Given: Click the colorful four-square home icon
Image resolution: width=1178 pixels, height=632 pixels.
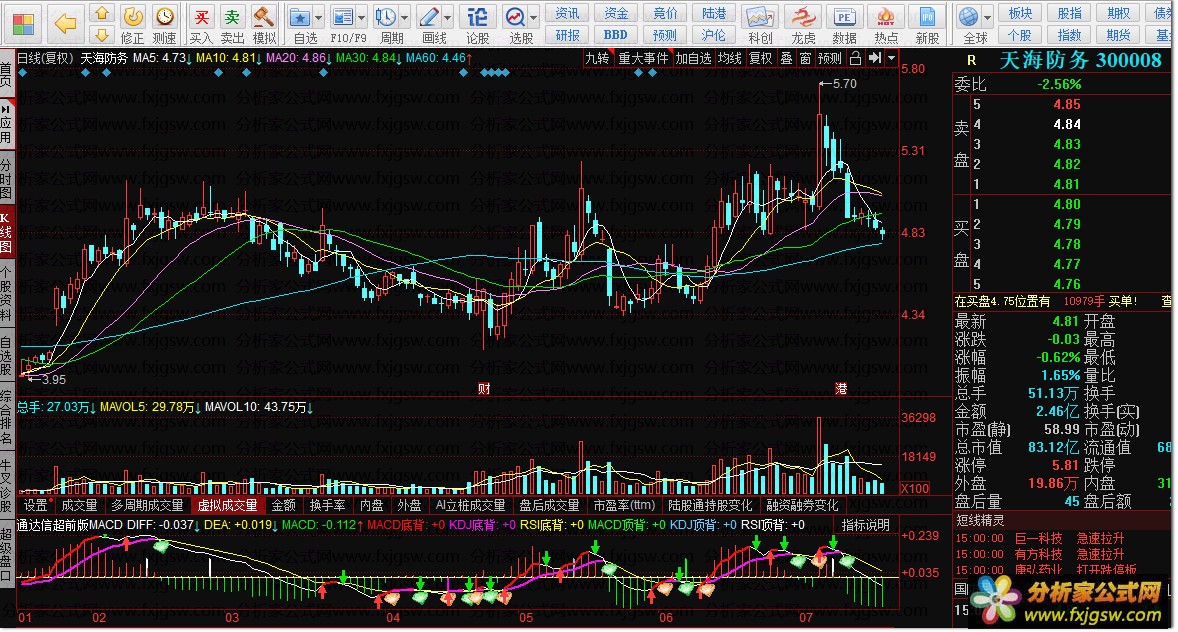Looking at the screenshot, I should [x=23, y=24].
